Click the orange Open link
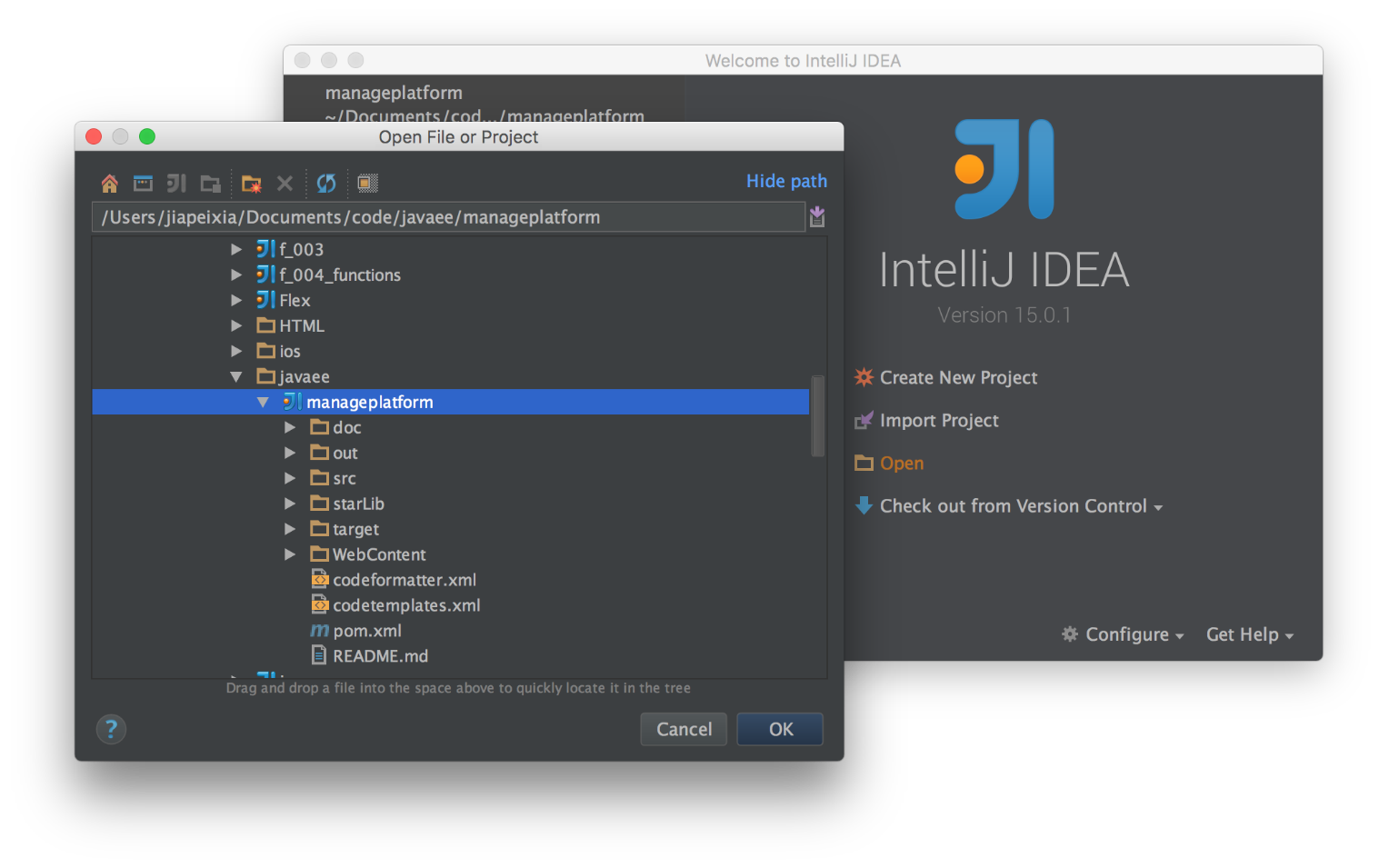This screenshot has height=868, width=1379. [902, 463]
